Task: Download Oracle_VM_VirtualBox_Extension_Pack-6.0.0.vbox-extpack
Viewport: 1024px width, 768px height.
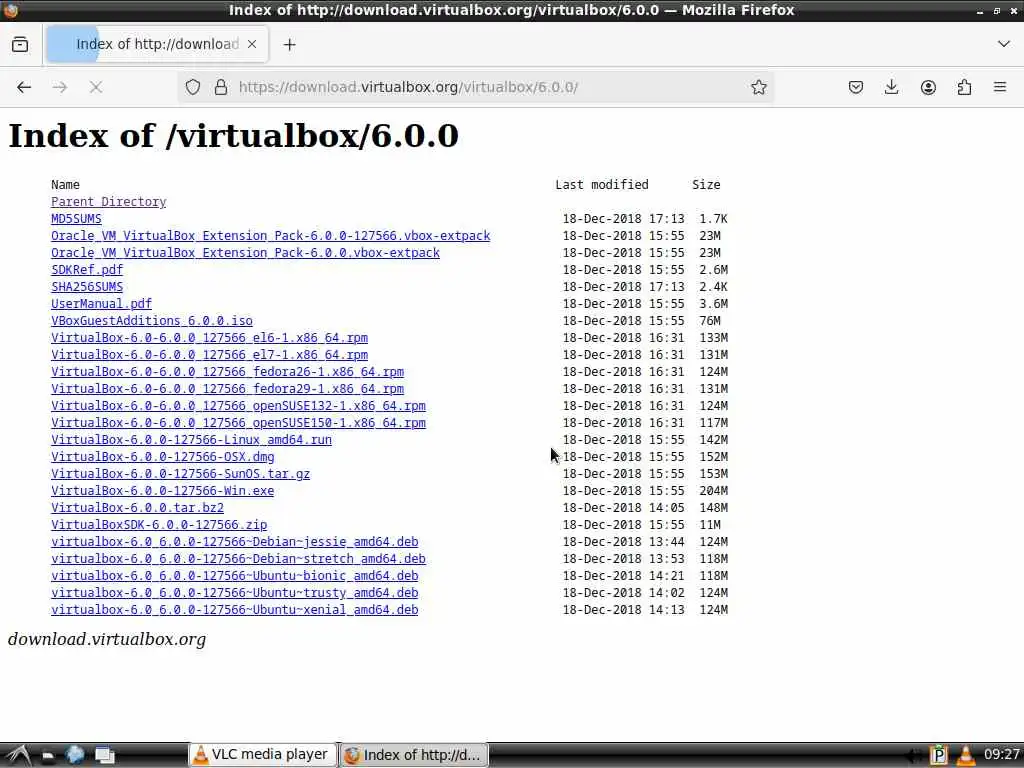Action: coord(246,253)
